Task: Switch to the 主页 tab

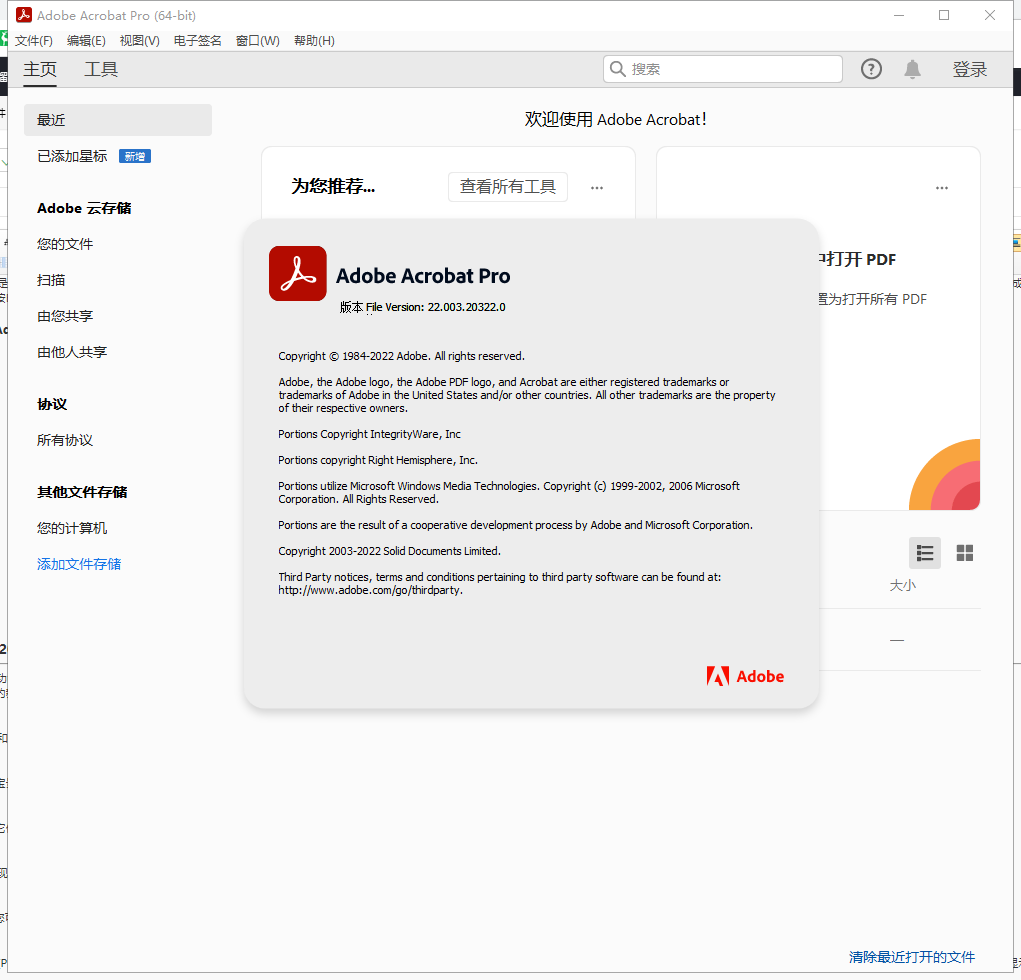Action: [40, 69]
